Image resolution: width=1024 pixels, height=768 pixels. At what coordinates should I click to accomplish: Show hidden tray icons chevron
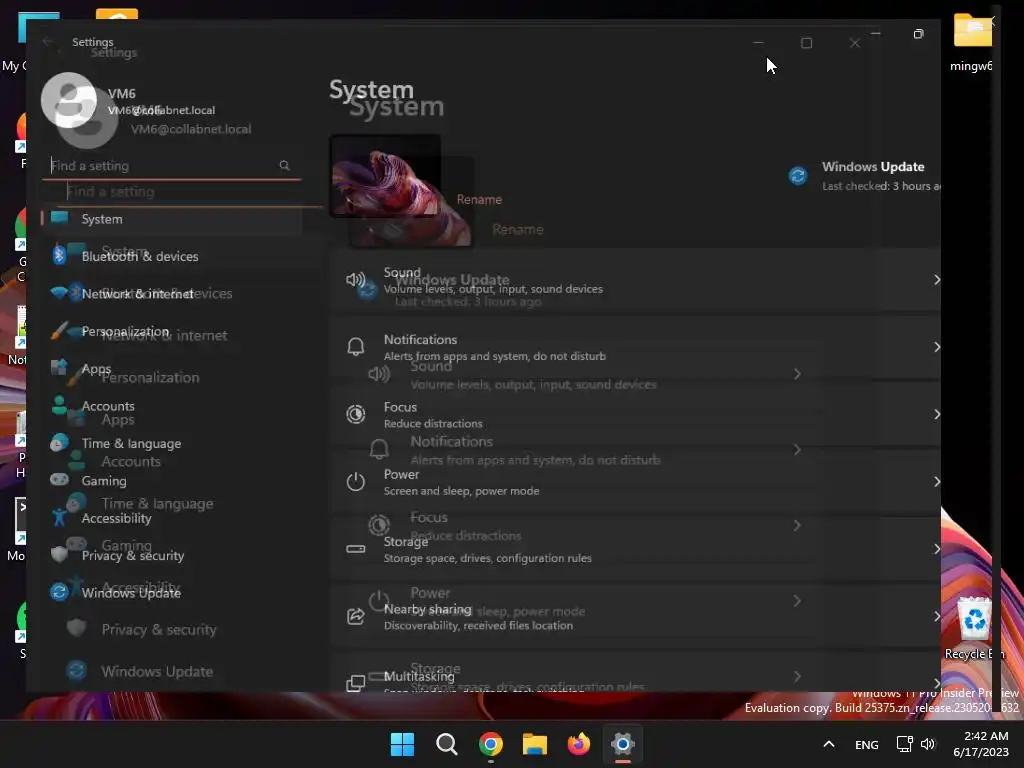[x=829, y=744]
